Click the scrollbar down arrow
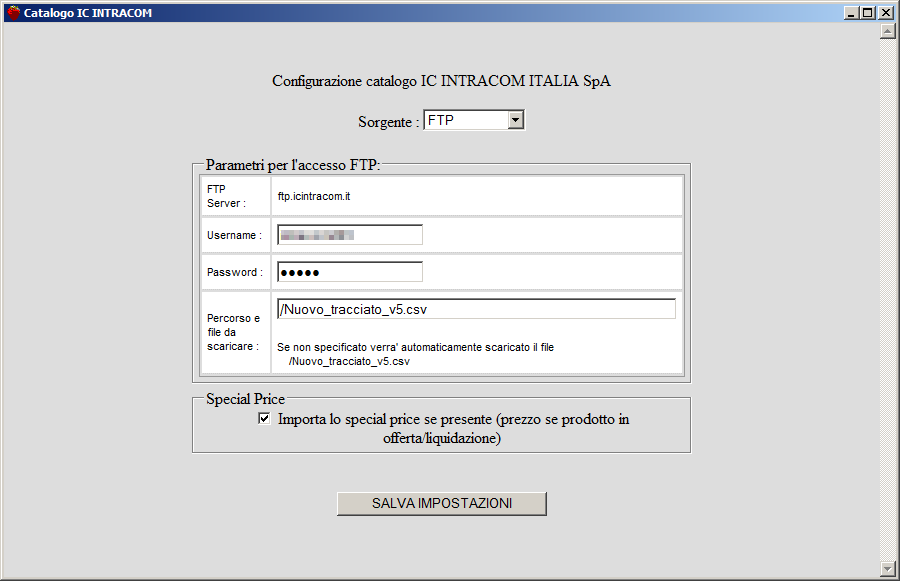The width and height of the screenshot is (900, 581). [x=888, y=569]
